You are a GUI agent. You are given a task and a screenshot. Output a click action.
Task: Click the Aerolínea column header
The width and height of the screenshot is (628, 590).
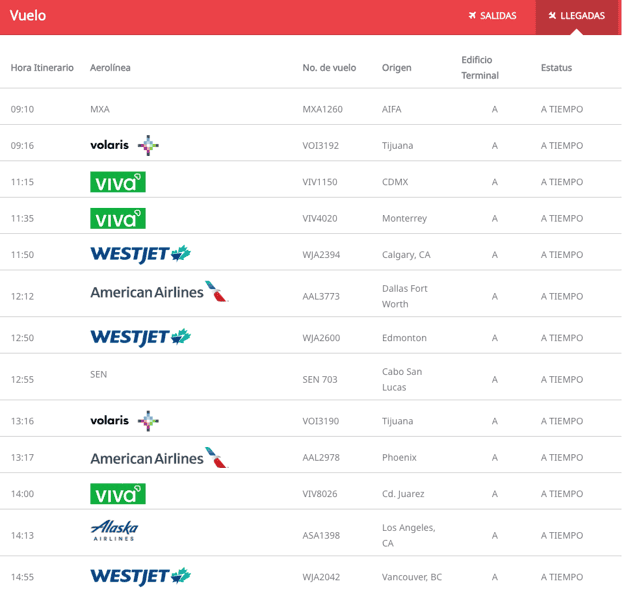tap(110, 68)
